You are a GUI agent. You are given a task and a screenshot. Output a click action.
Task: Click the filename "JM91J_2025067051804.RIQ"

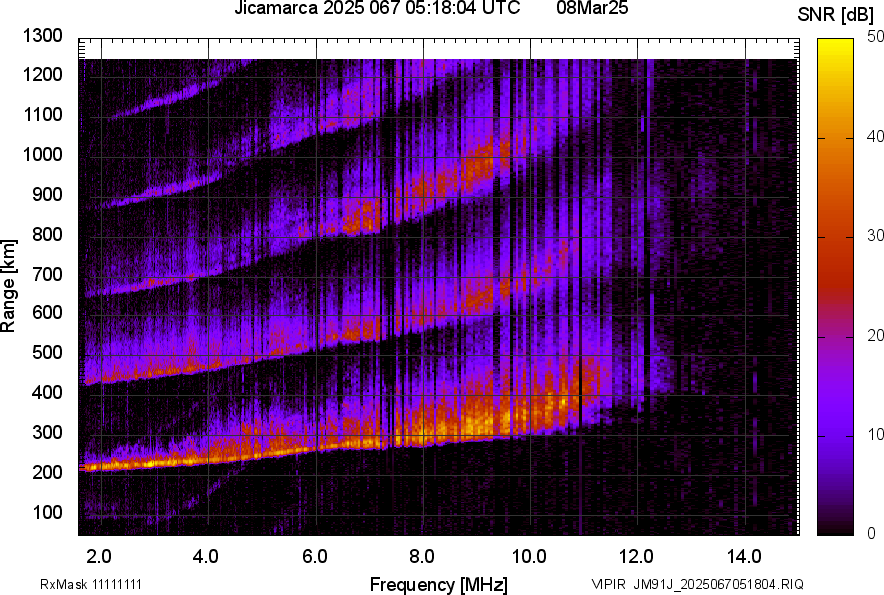coord(718,584)
